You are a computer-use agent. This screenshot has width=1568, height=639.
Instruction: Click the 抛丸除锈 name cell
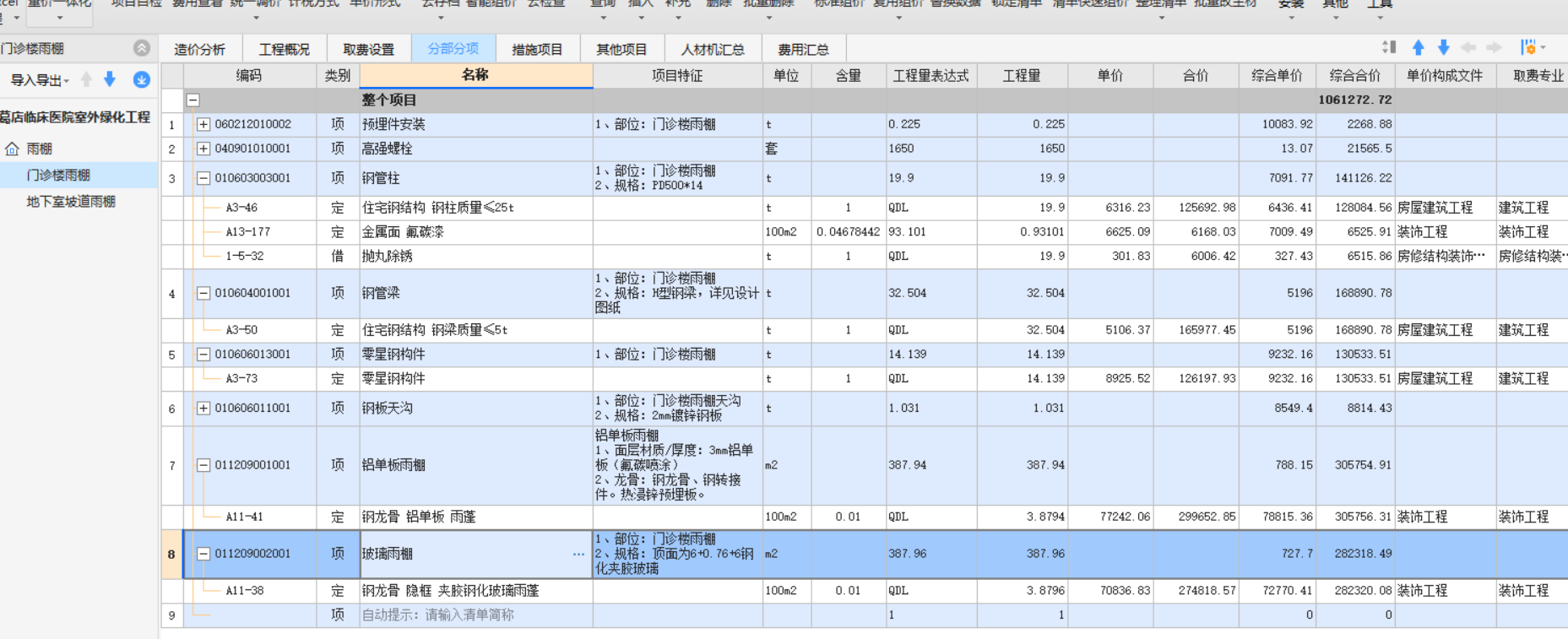pos(476,257)
